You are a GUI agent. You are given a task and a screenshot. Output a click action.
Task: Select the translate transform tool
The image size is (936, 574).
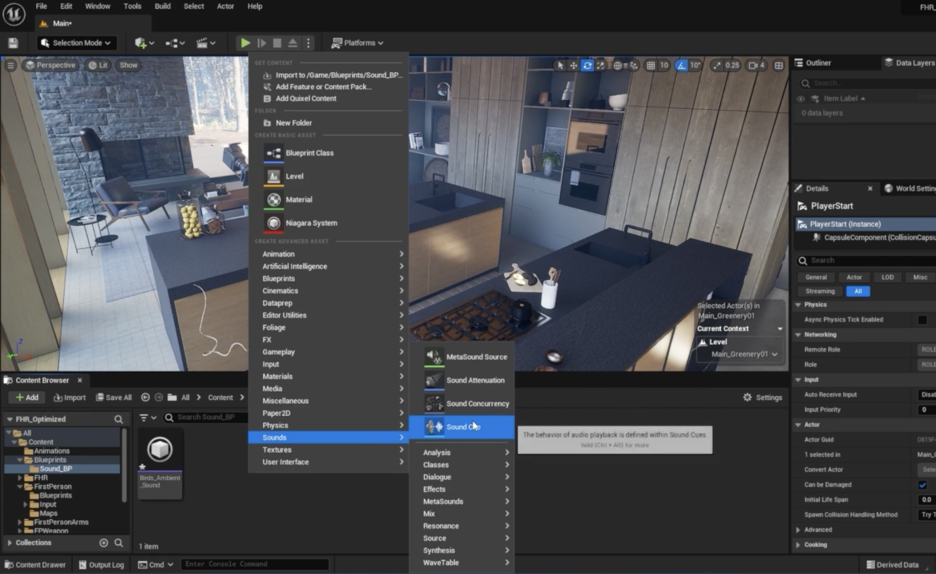[x=573, y=66]
